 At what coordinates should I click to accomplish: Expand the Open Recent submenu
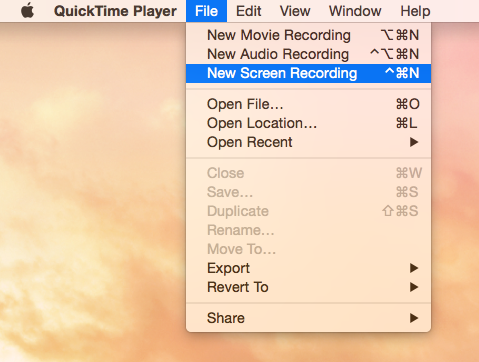pyautogui.click(x=308, y=142)
